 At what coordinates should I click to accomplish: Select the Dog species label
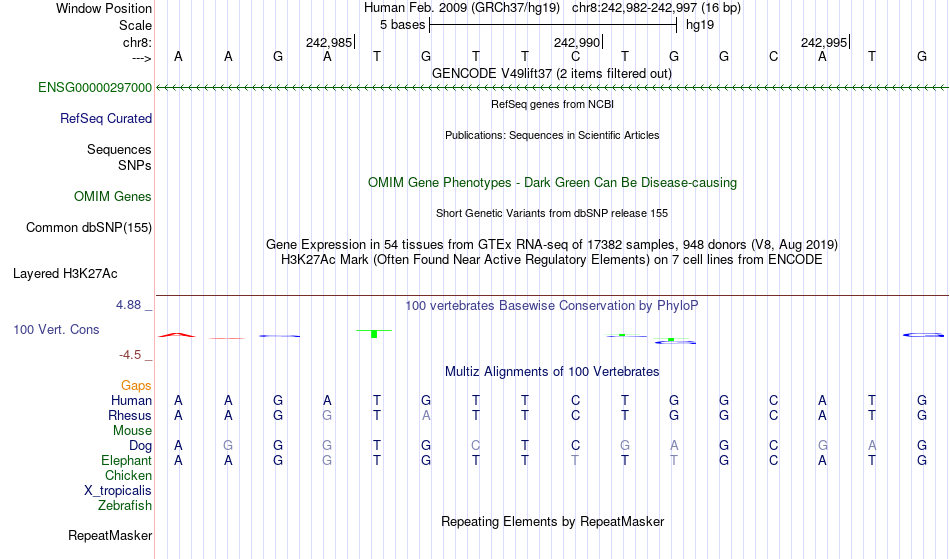click(141, 446)
